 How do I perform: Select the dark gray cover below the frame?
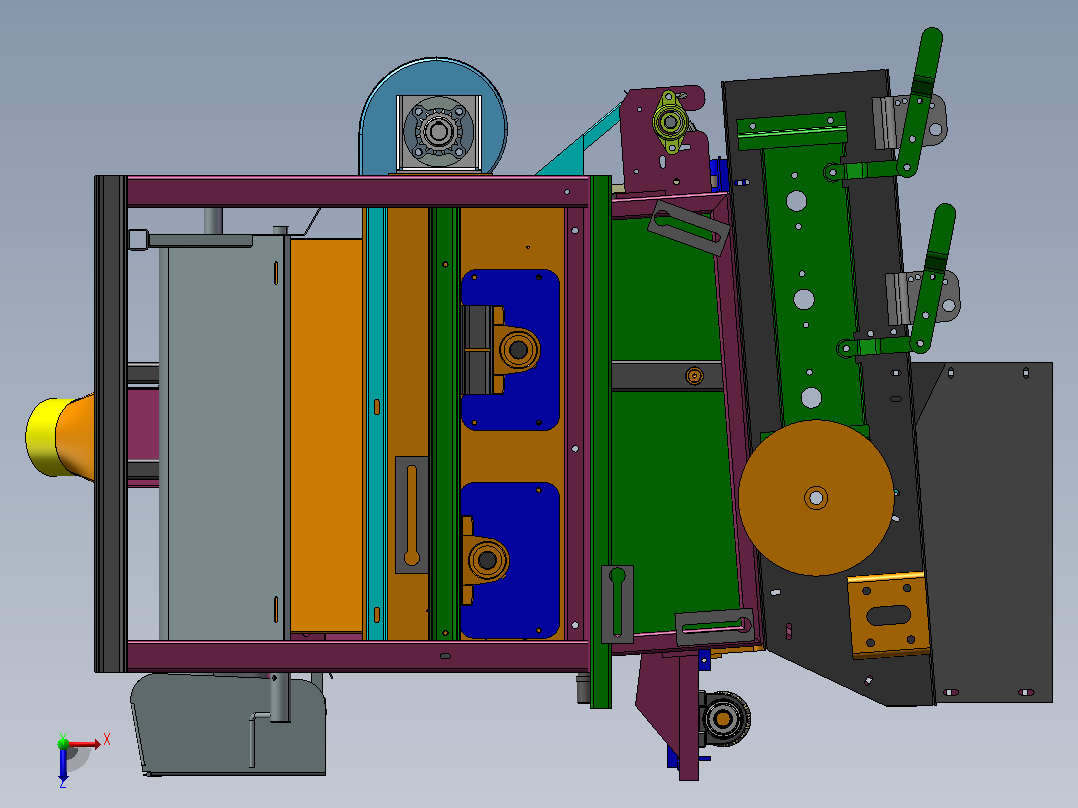click(x=229, y=724)
